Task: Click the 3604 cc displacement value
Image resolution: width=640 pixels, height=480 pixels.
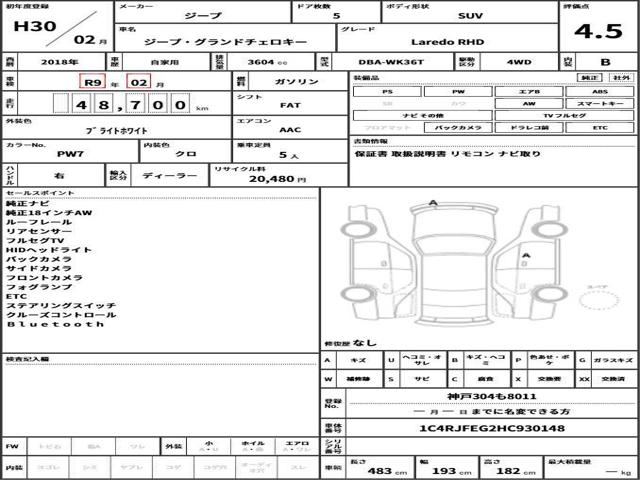Action: [x=267, y=62]
